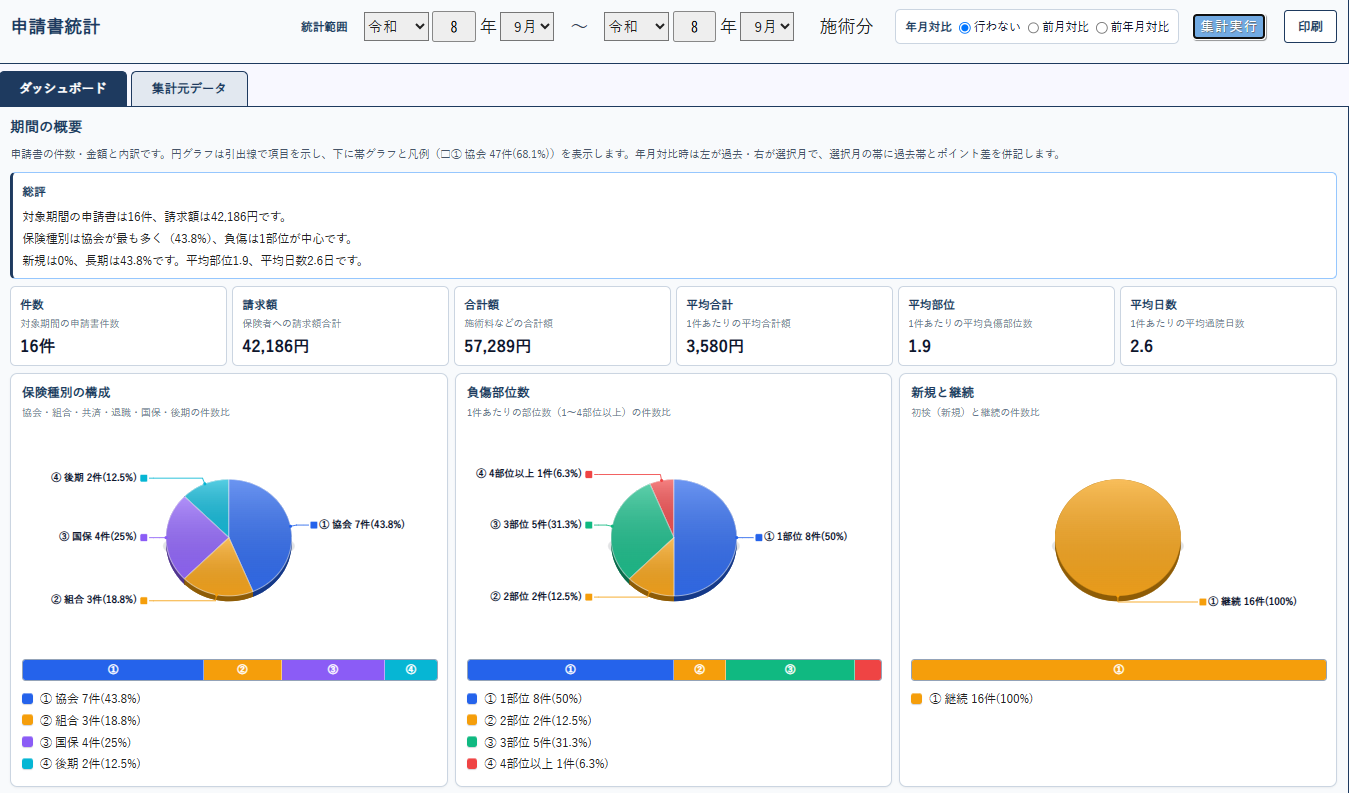Click purple bar segment ③ in 保険種別 bar

pos(333,670)
